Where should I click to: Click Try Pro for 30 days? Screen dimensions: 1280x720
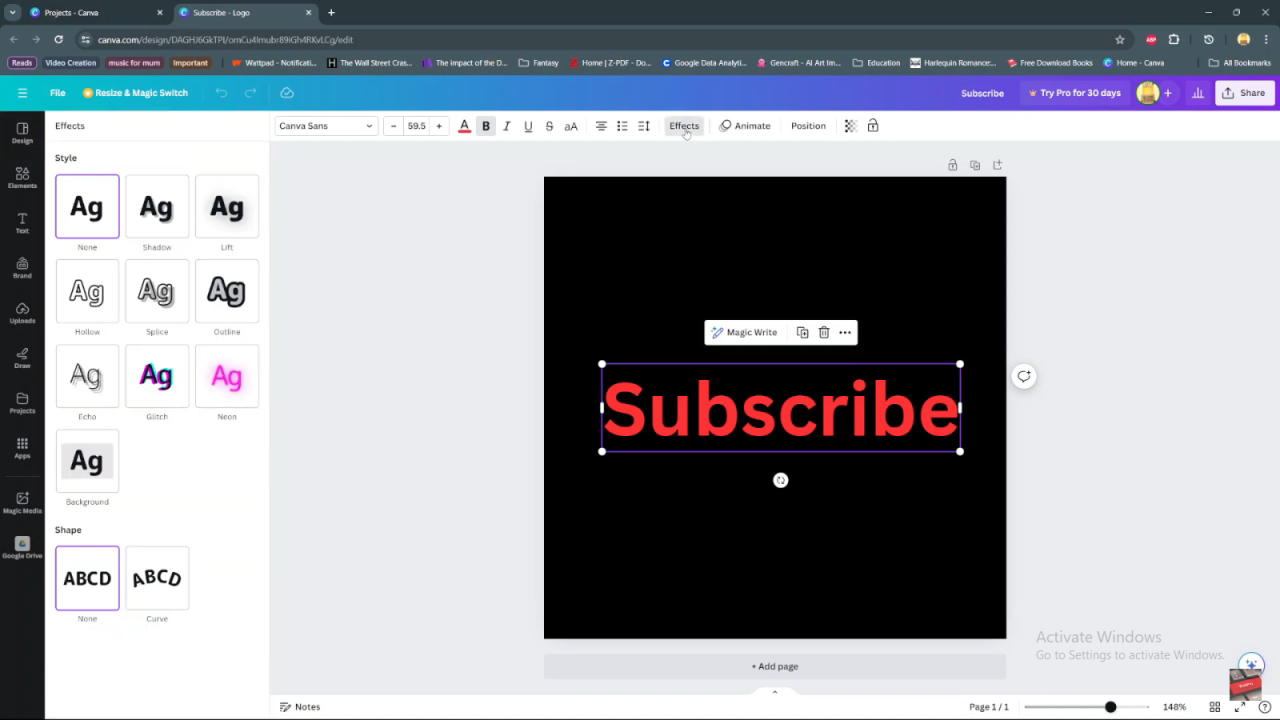[x=1074, y=93]
